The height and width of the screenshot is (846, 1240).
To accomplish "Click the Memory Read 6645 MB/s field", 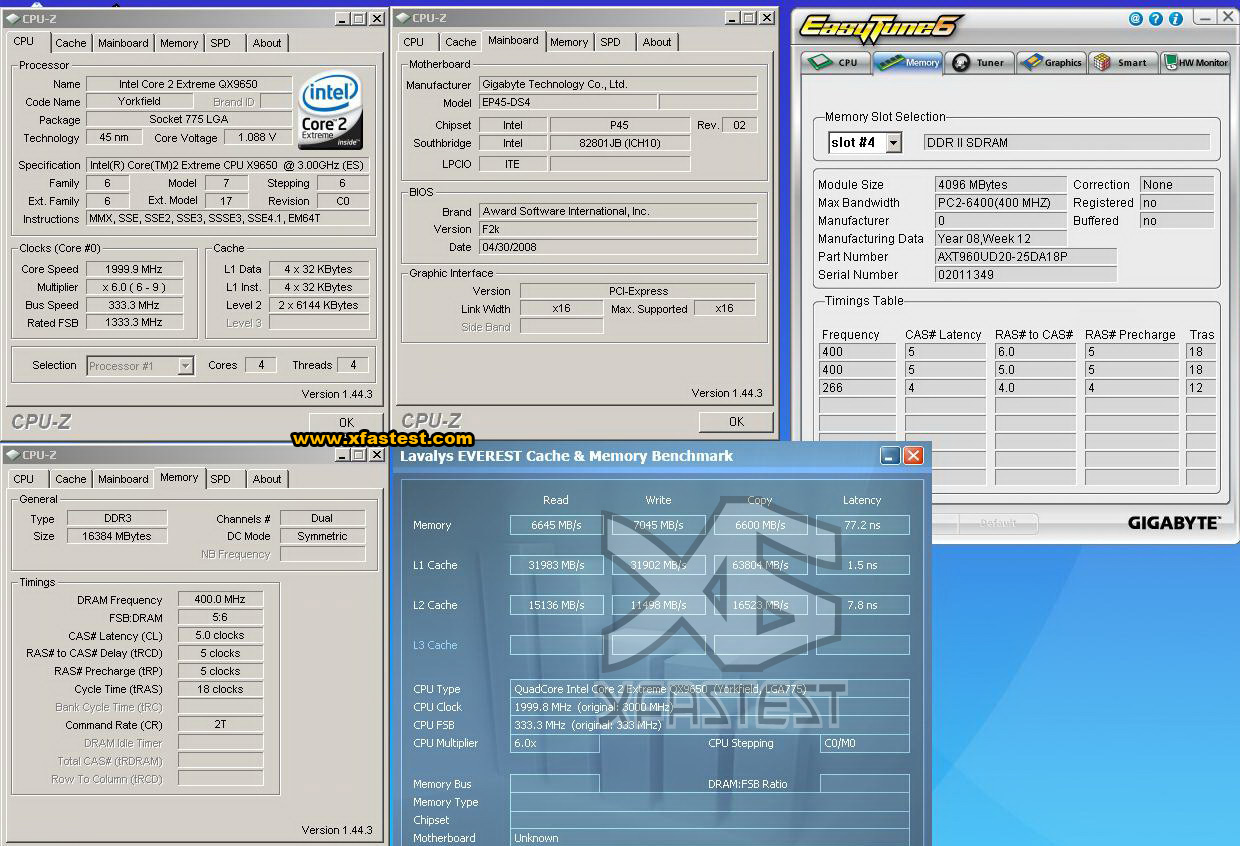I will tap(556, 525).
